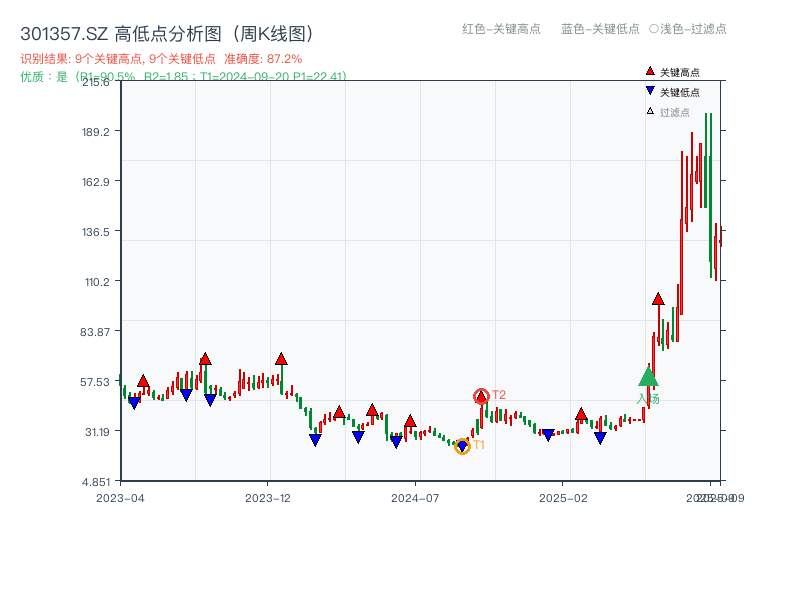Click the T1 orange label text
The image size is (800, 600).
(479, 445)
